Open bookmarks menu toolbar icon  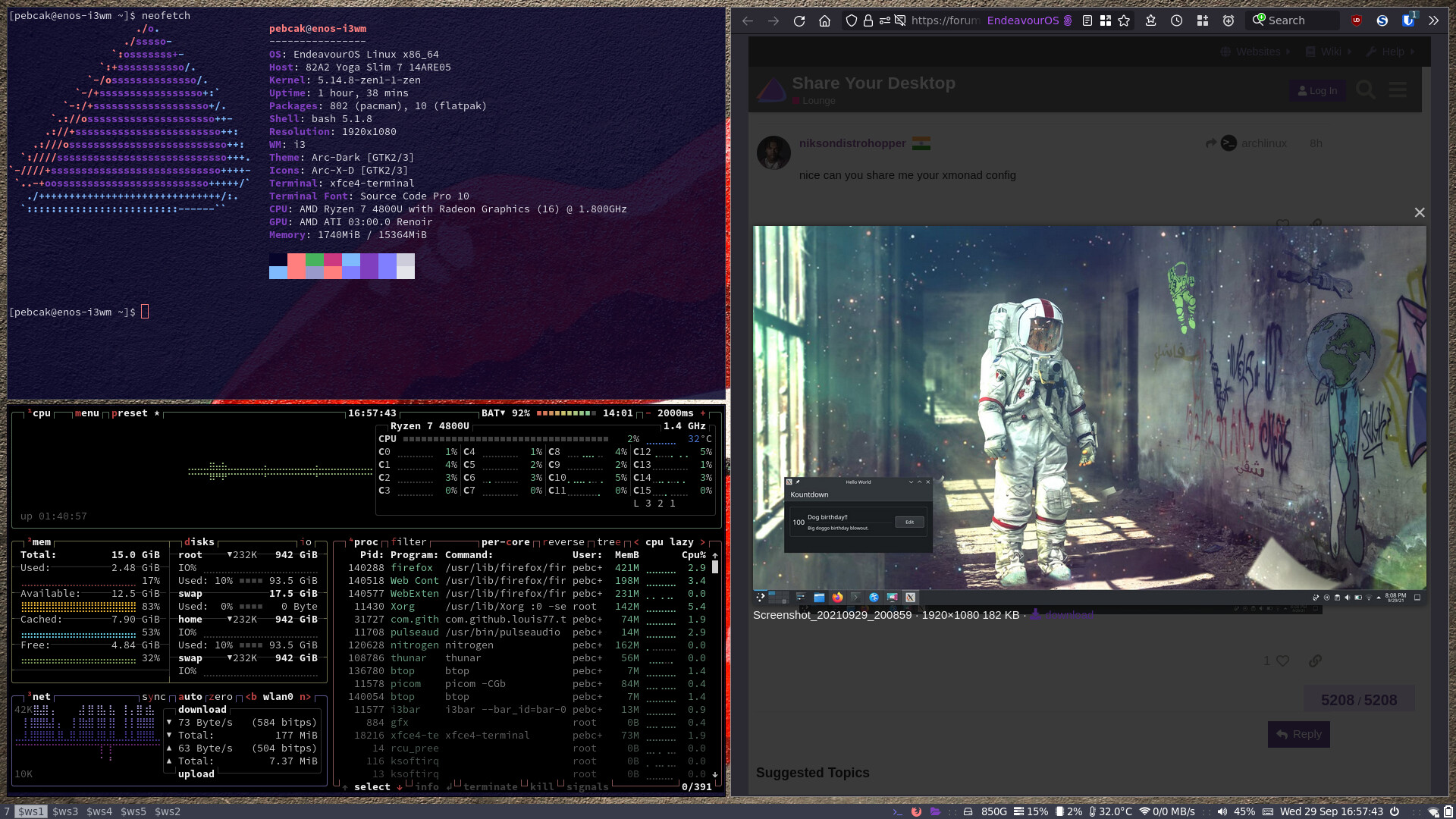[x=1150, y=20]
